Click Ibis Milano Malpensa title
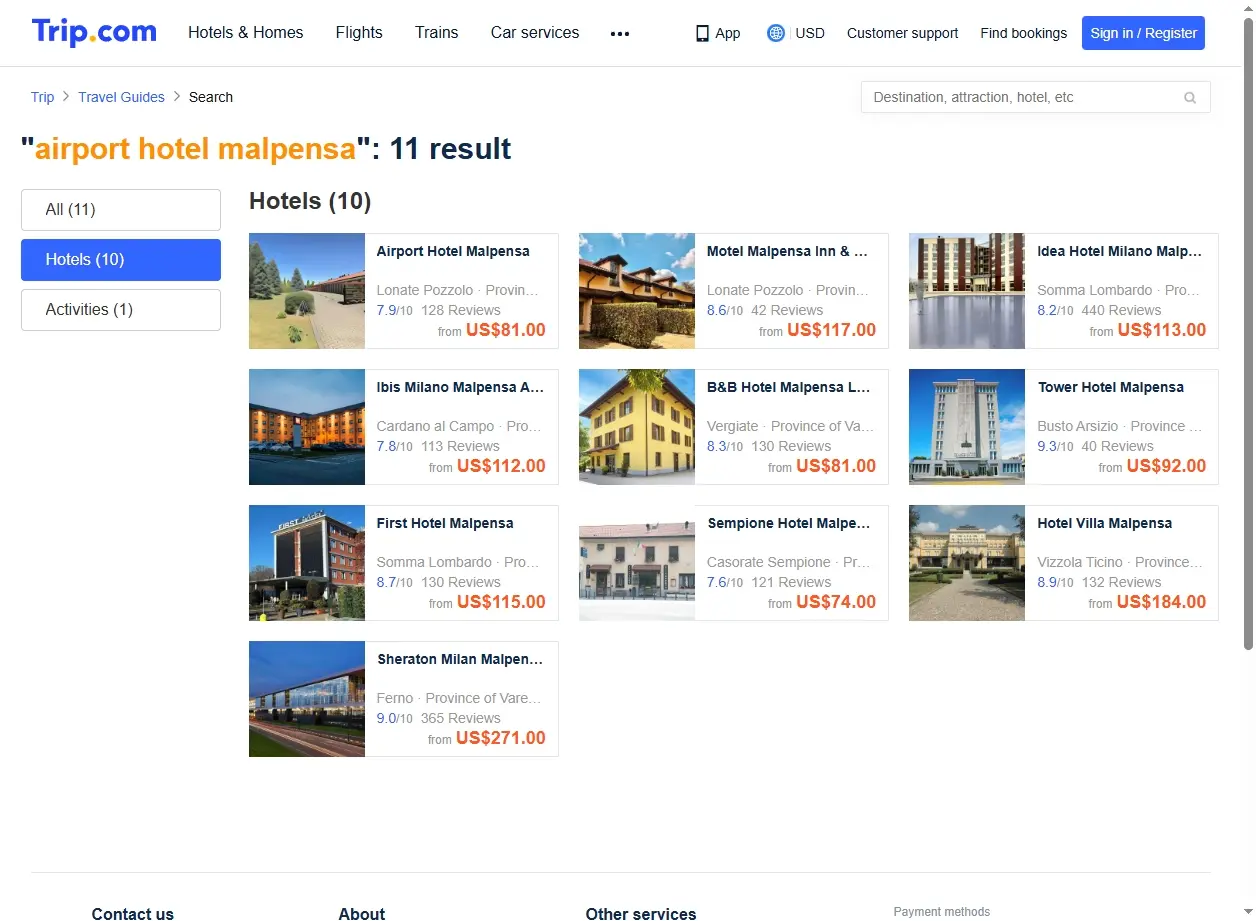Screen dimensions: 1256x921 pos(460,387)
